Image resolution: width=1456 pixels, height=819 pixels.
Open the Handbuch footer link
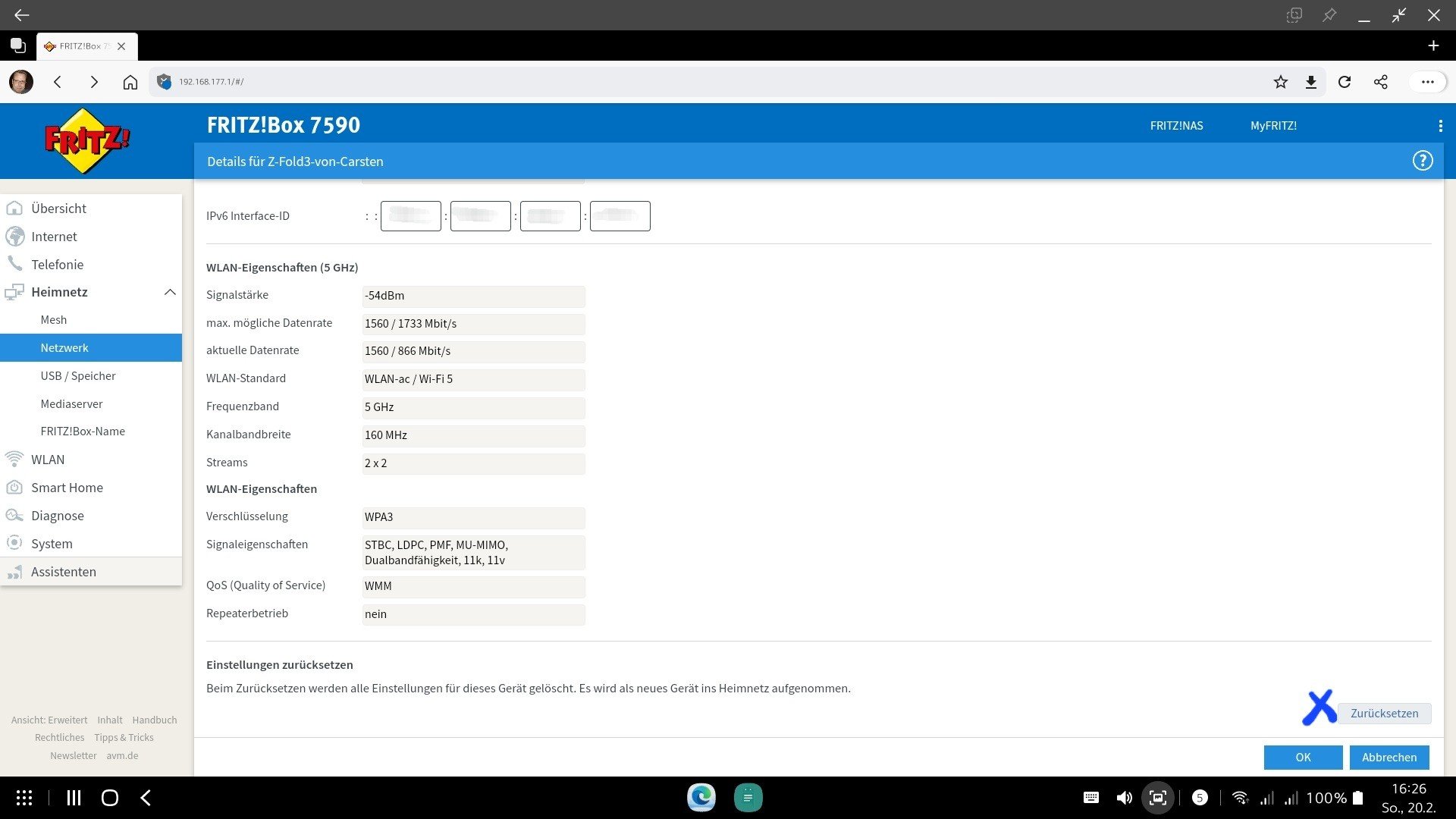pyautogui.click(x=155, y=720)
